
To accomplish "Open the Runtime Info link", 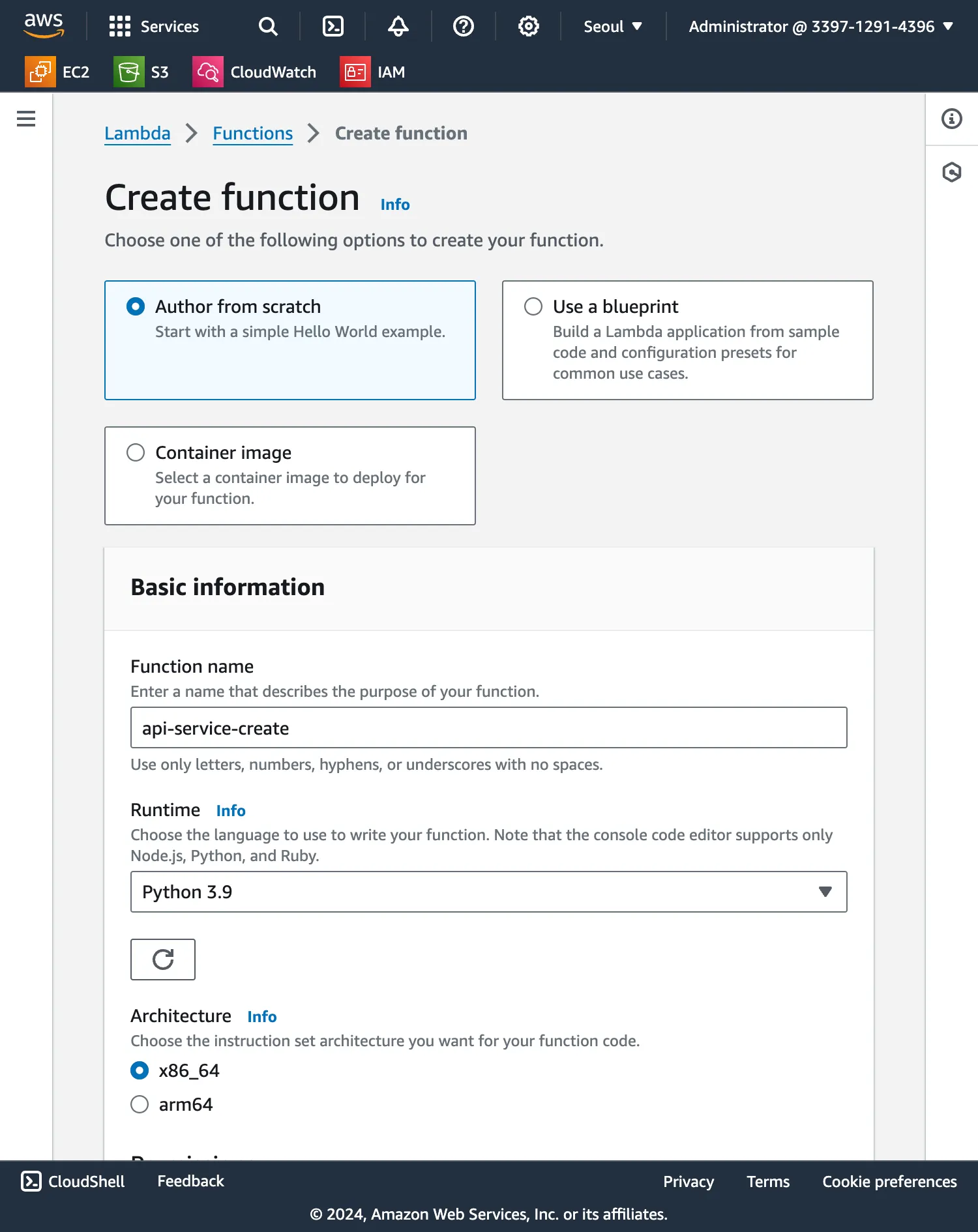I will 231,811.
